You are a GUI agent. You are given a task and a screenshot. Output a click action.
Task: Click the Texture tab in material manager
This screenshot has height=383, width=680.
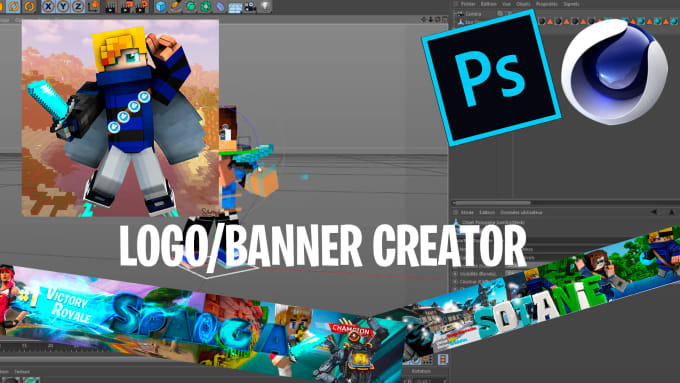[22, 372]
